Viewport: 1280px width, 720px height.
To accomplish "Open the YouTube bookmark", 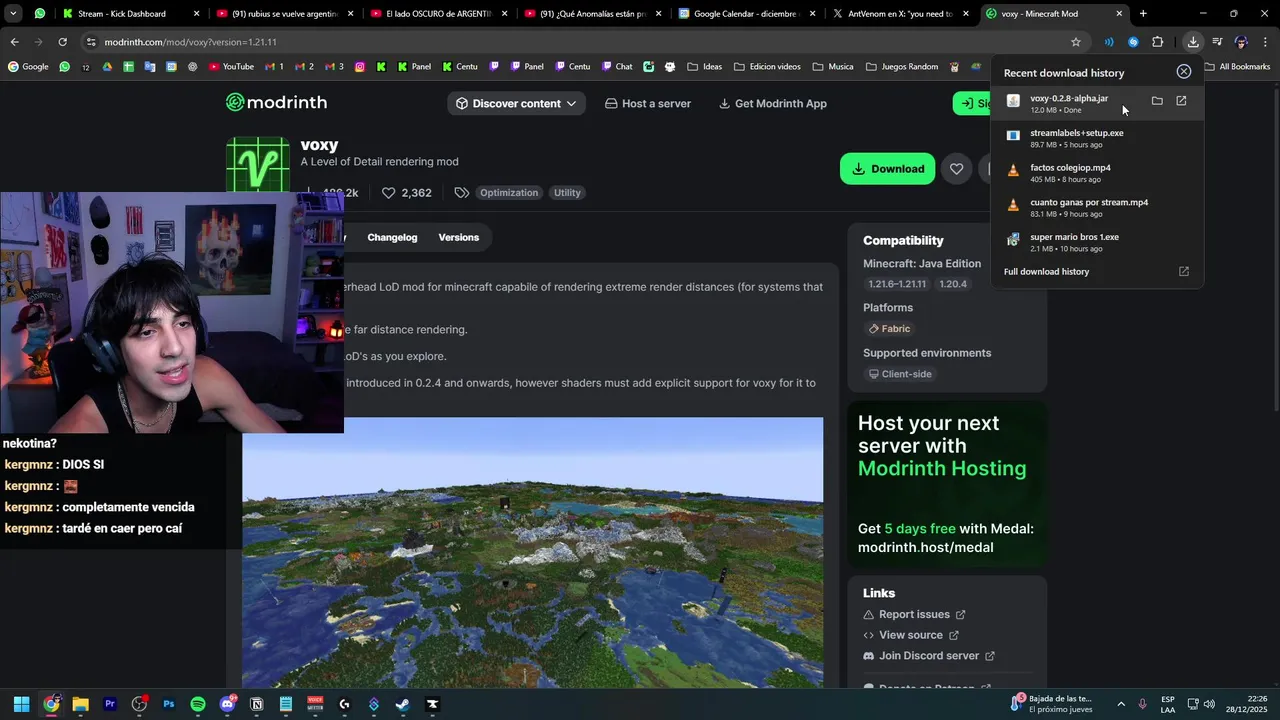I will (231, 67).
